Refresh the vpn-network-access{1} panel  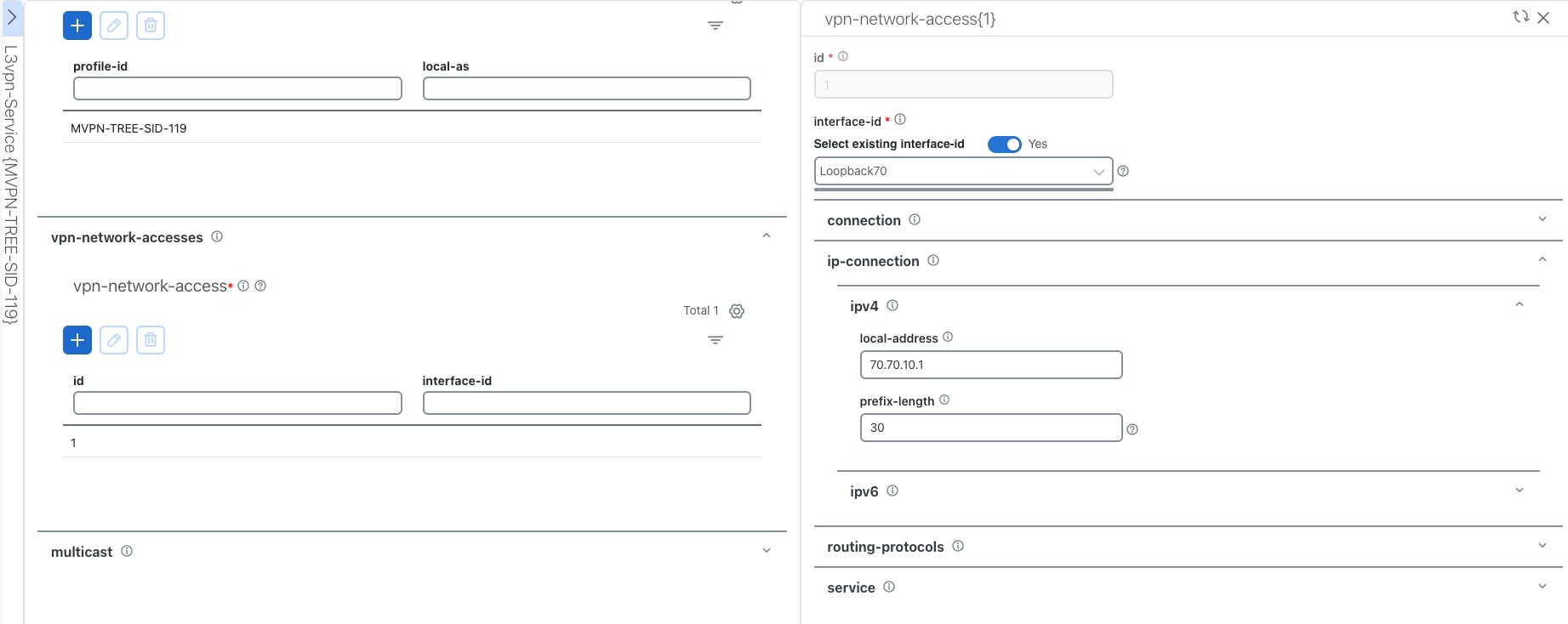click(x=1520, y=17)
